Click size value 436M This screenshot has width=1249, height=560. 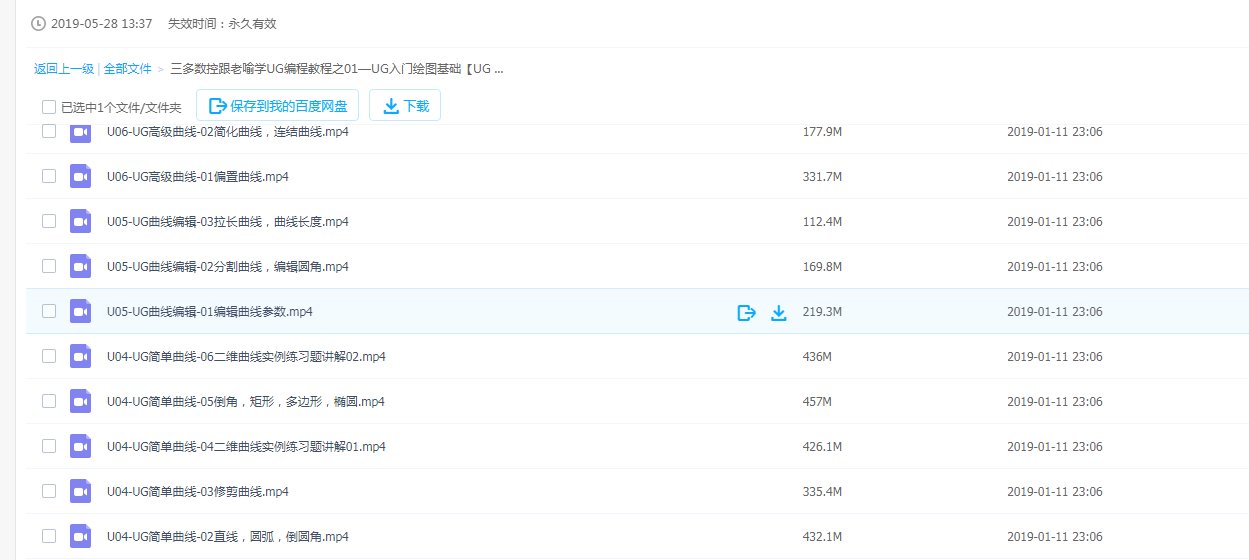click(x=817, y=356)
